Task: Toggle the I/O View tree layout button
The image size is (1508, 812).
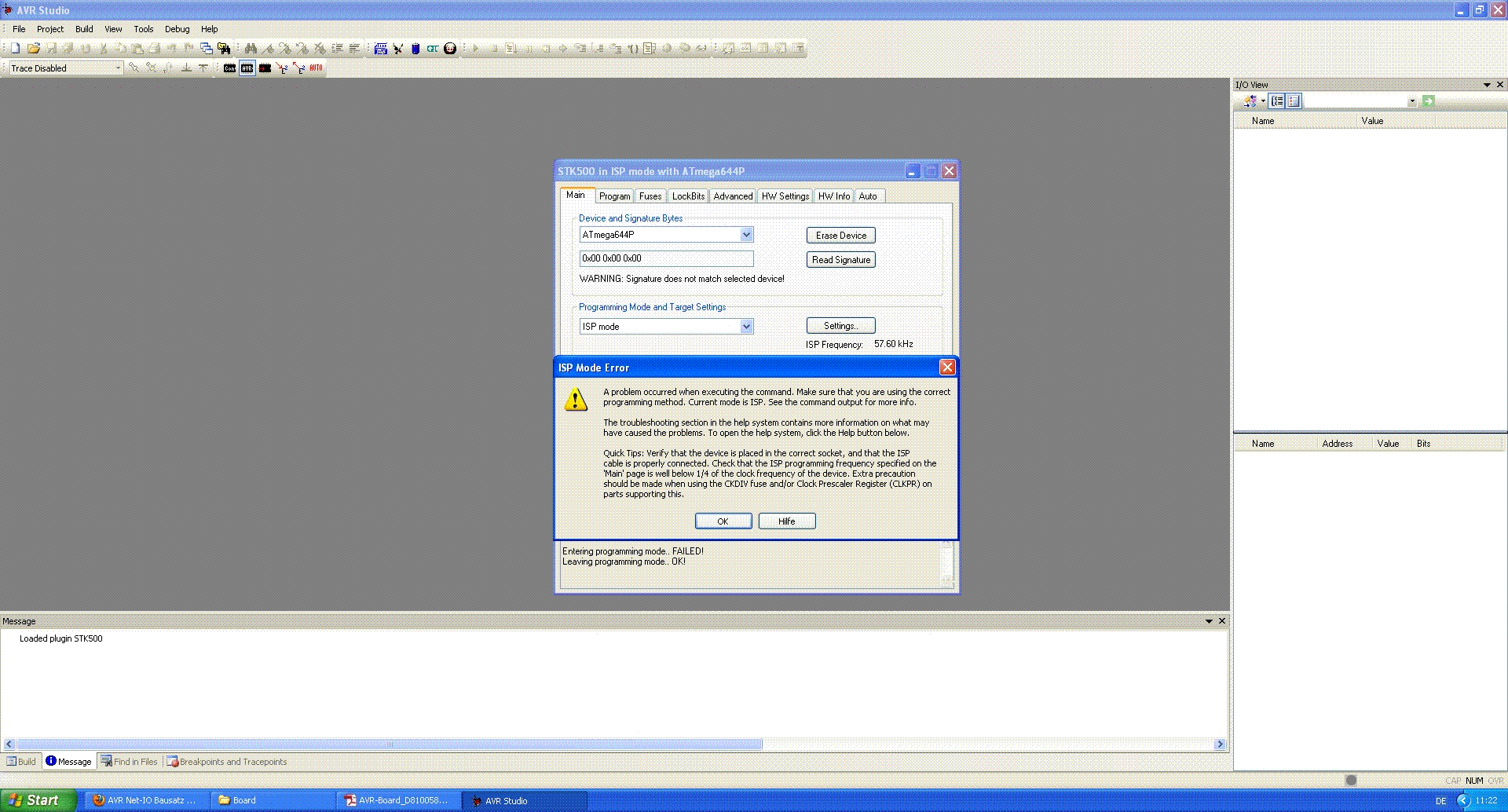Action: (x=1277, y=101)
